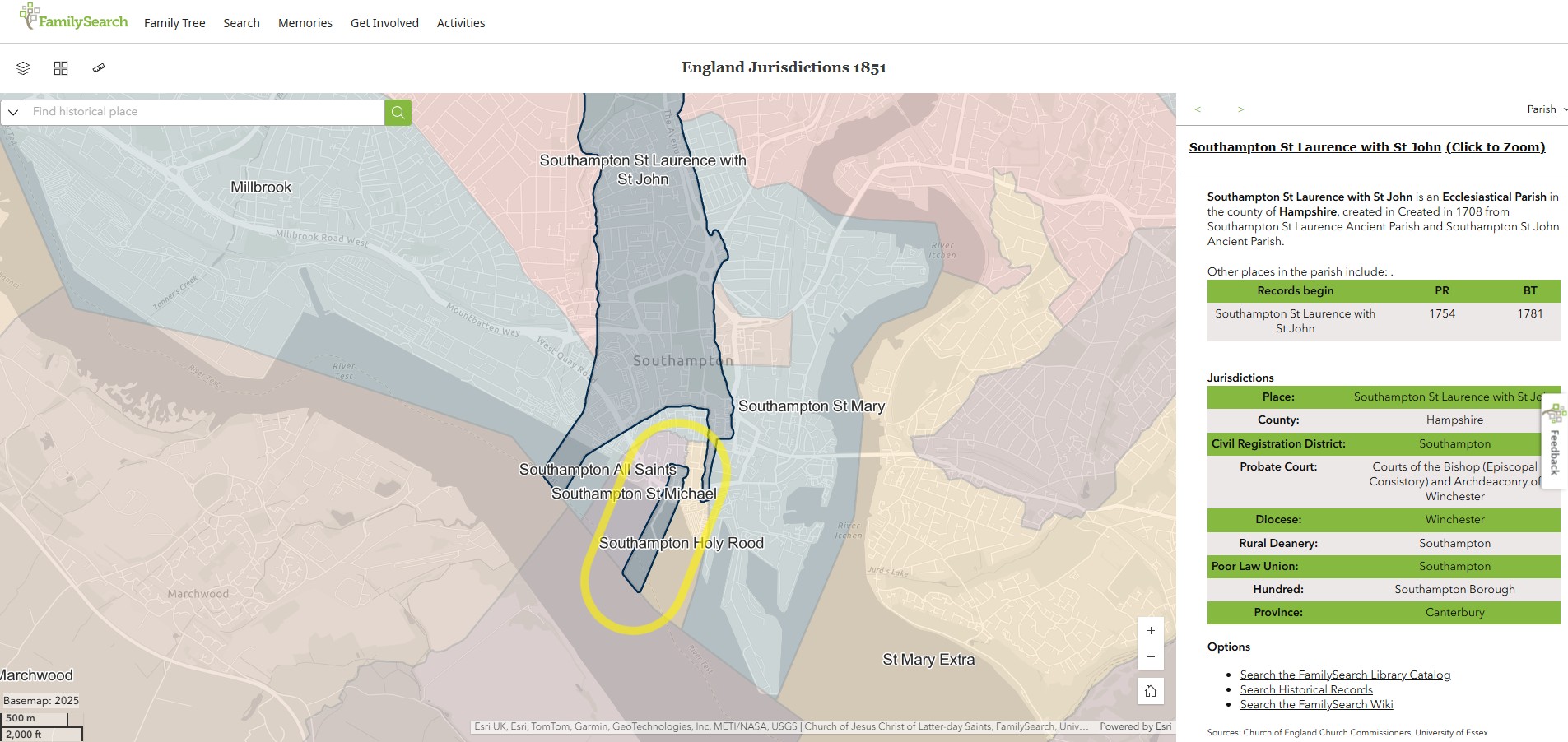
Task: Click Southampton St Laurence zoom heading link
Action: [1366, 147]
